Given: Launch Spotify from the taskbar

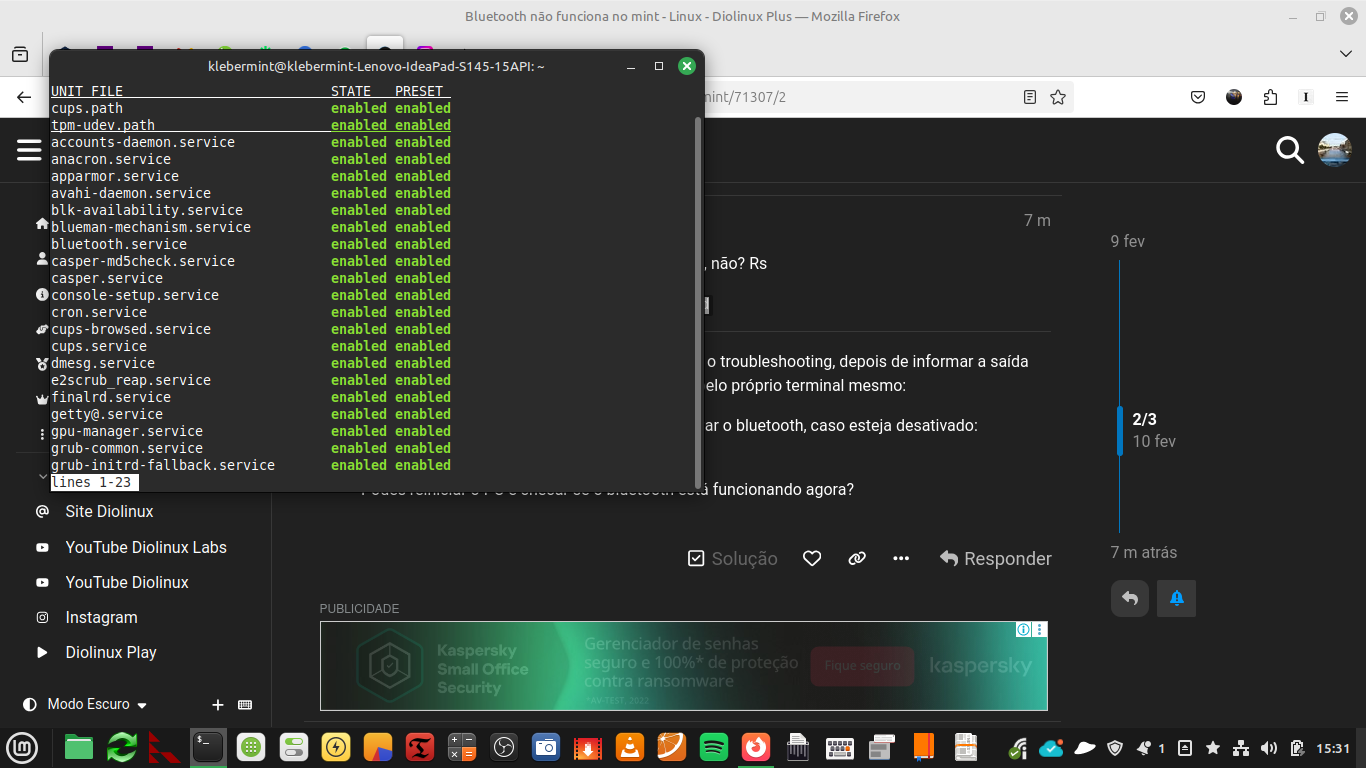Looking at the screenshot, I should coord(713,747).
